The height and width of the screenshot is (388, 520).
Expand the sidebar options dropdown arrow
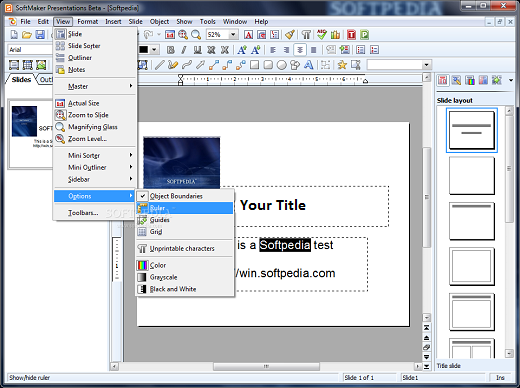coord(511,80)
